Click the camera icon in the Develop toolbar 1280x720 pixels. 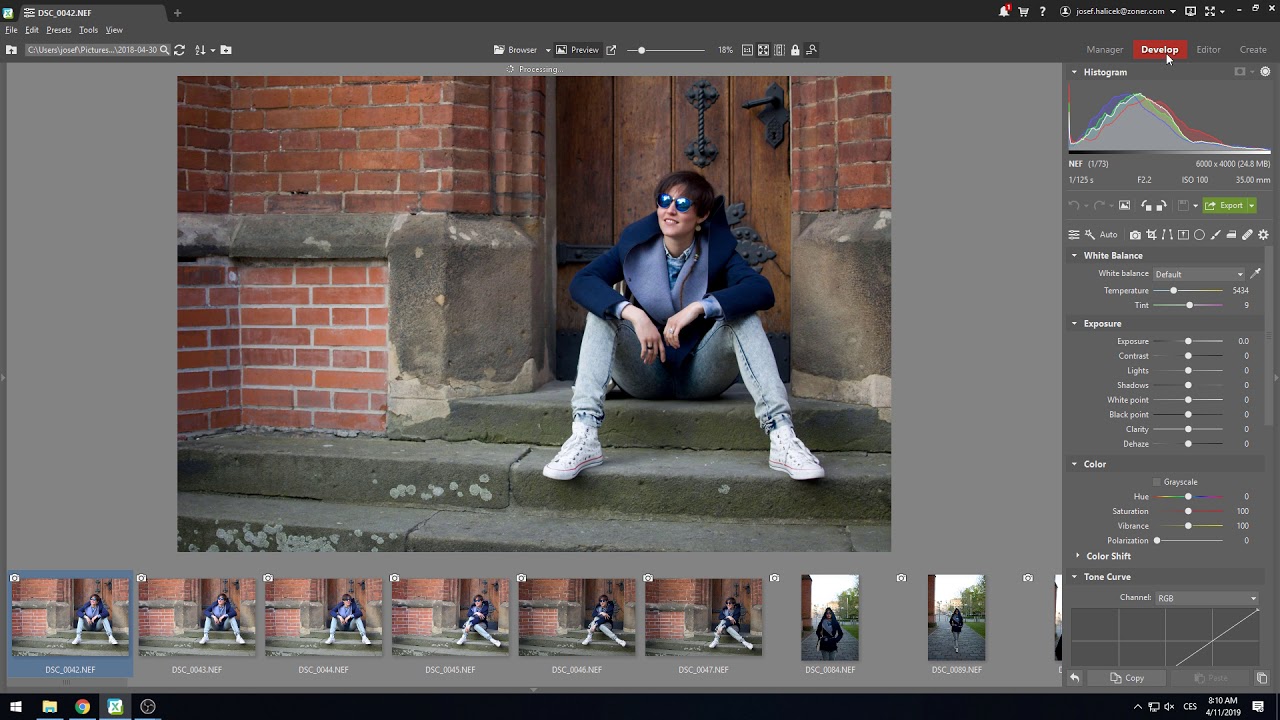(1134, 234)
